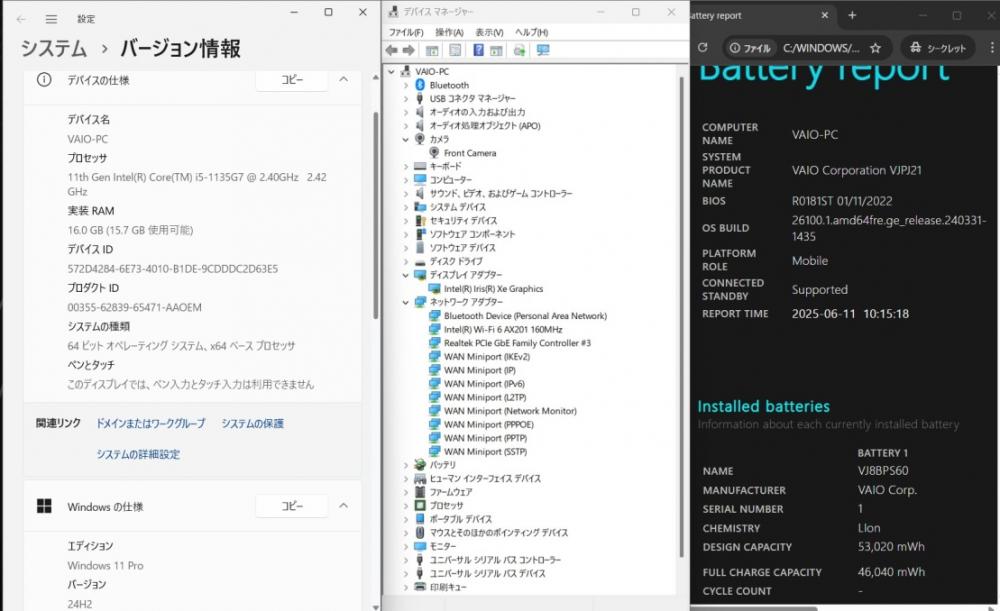Reload the battery report page

(703, 47)
